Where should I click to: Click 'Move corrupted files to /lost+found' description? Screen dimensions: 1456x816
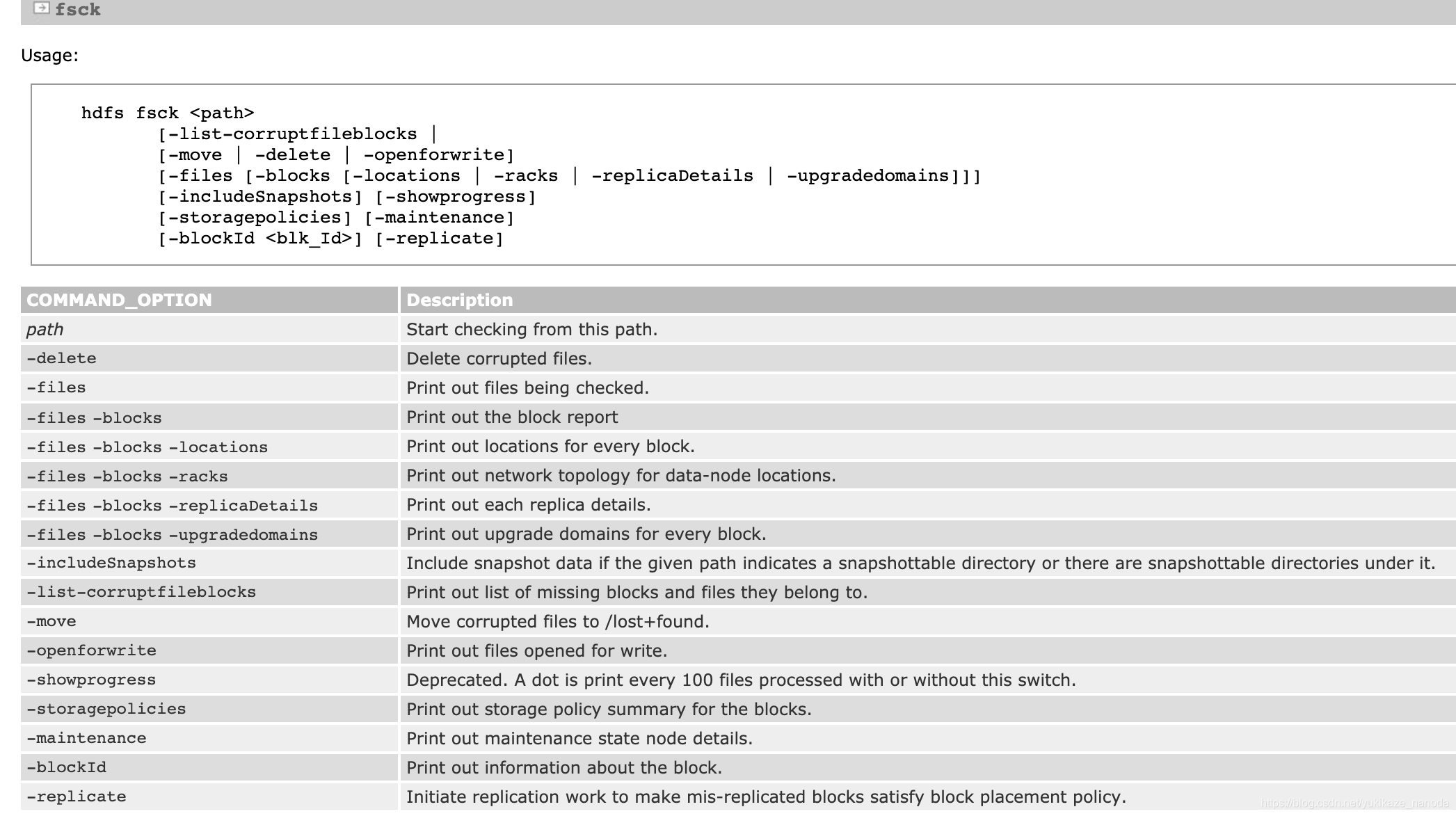click(557, 621)
